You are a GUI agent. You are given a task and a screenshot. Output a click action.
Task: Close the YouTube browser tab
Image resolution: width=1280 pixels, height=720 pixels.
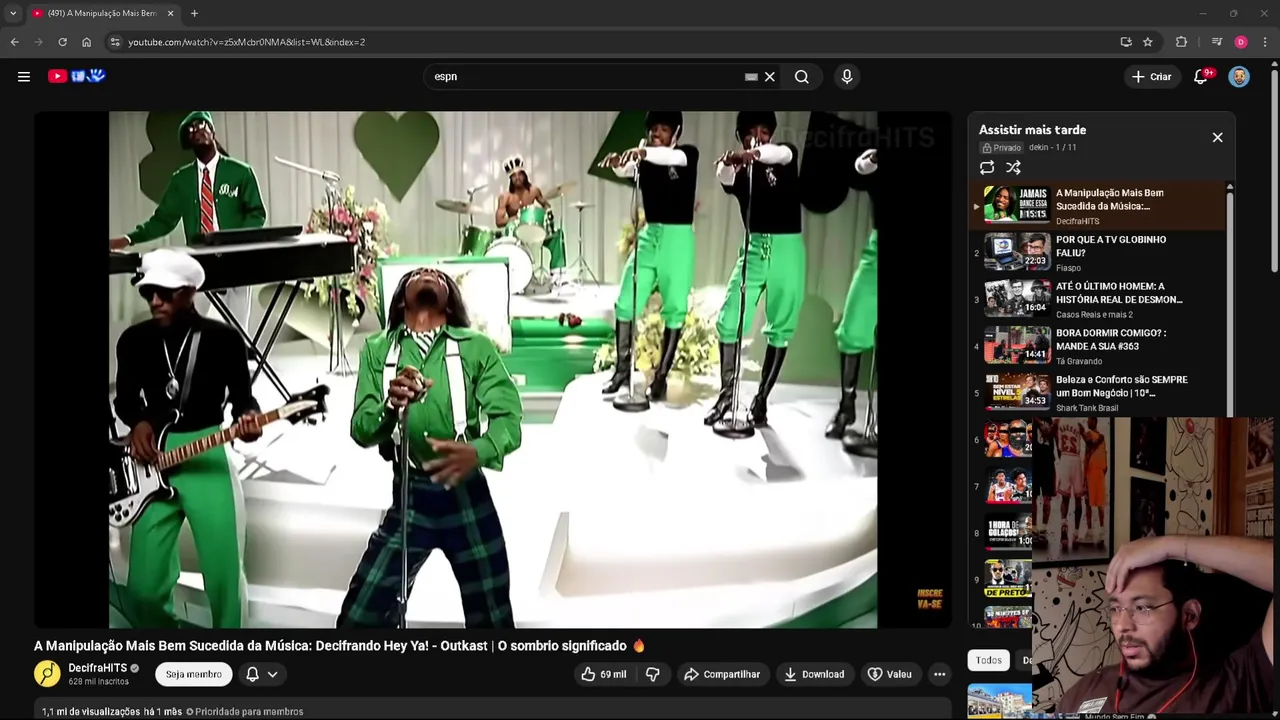tap(170, 13)
